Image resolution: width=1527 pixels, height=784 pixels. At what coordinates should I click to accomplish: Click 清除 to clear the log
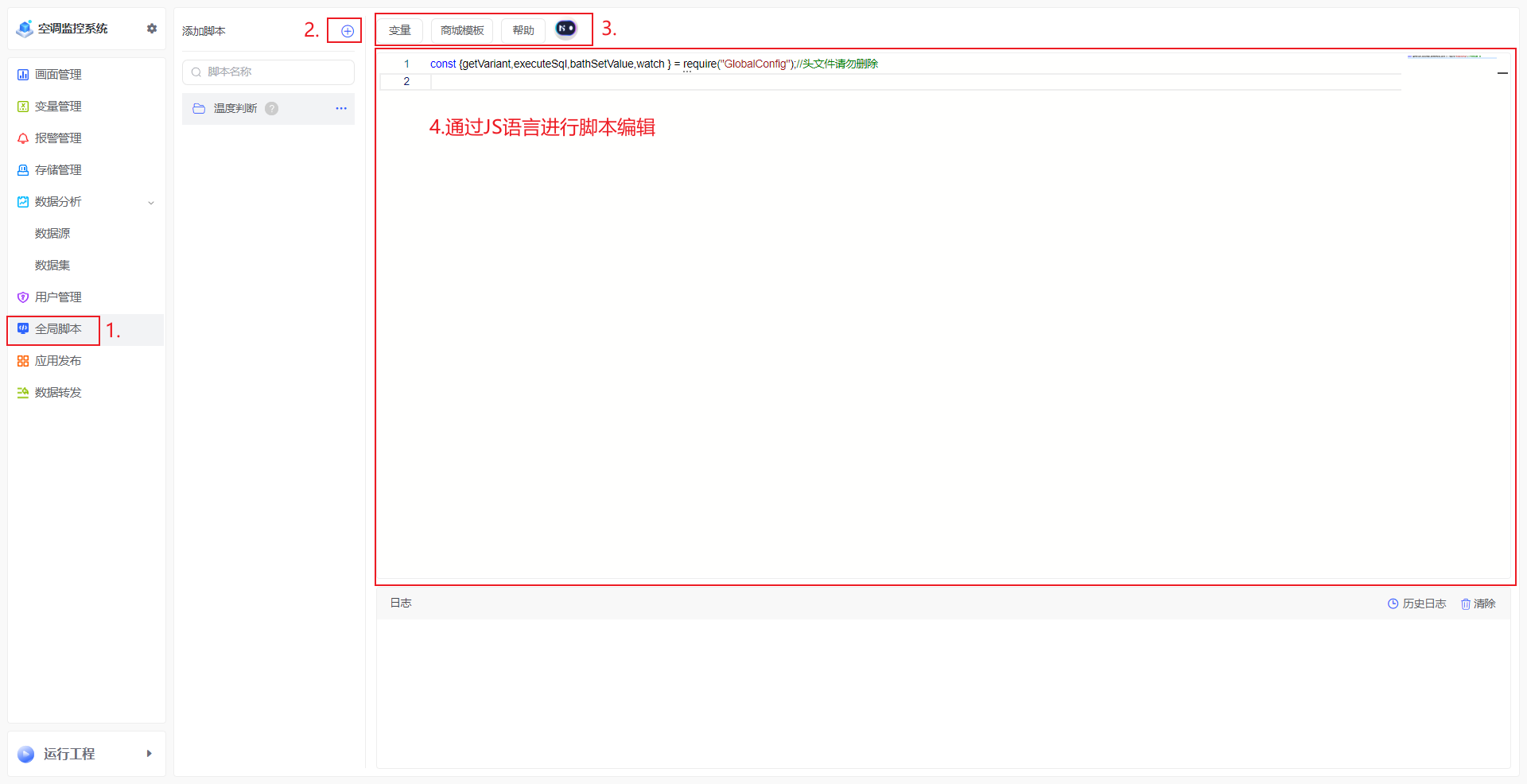(x=1478, y=604)
